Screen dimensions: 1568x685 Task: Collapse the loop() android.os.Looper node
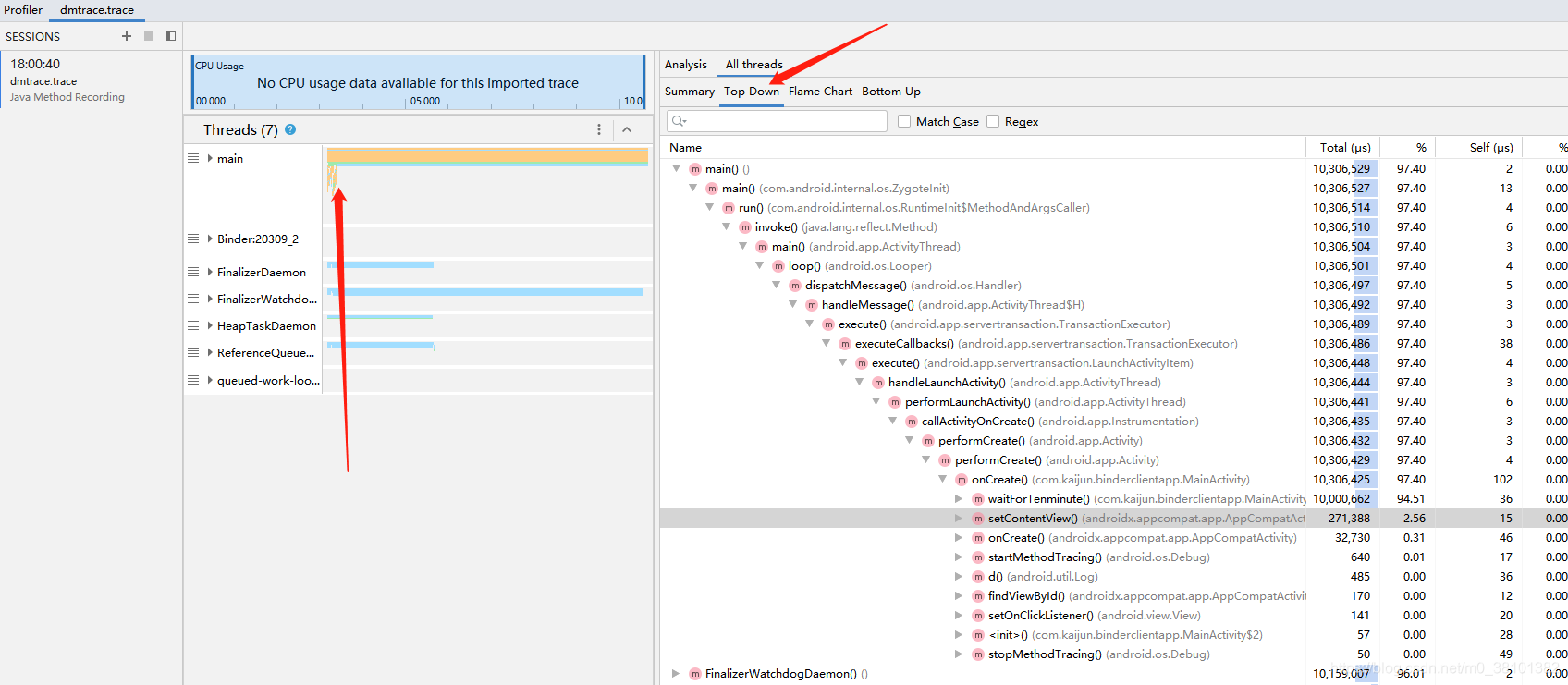(760, 265)
